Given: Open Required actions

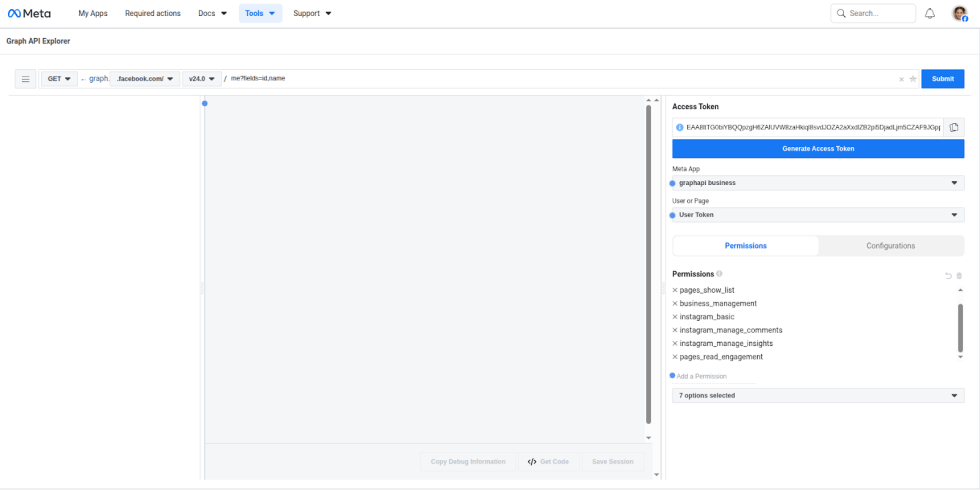Looking at the screenshot, I should (x=152, y=13).
